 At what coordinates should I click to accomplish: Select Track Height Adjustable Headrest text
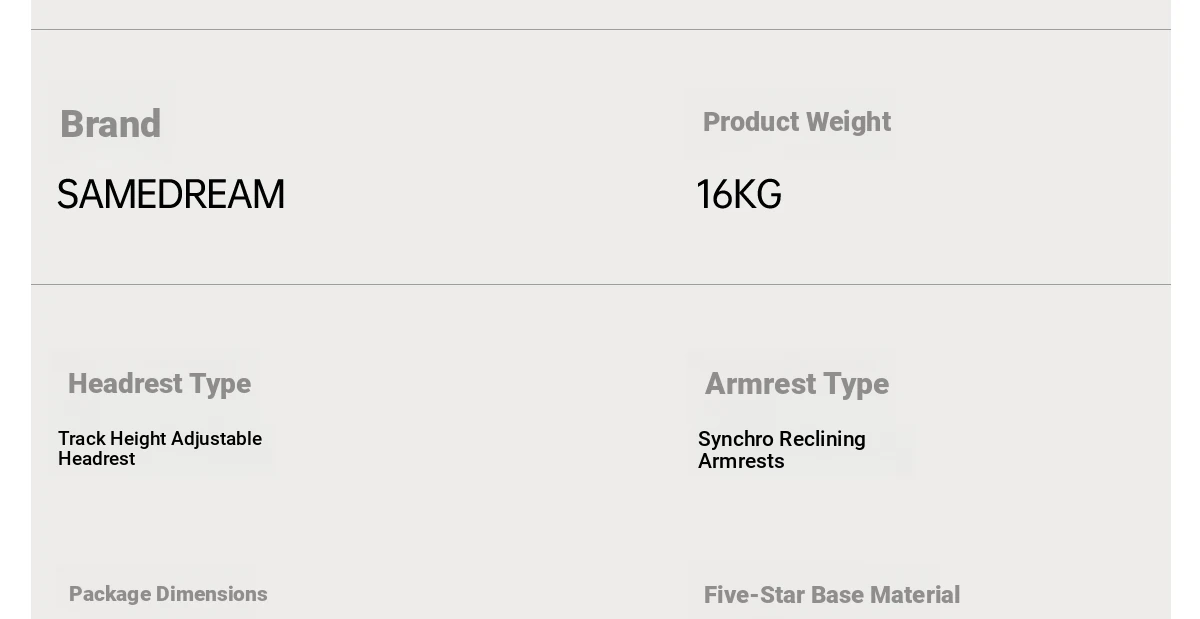160,449
